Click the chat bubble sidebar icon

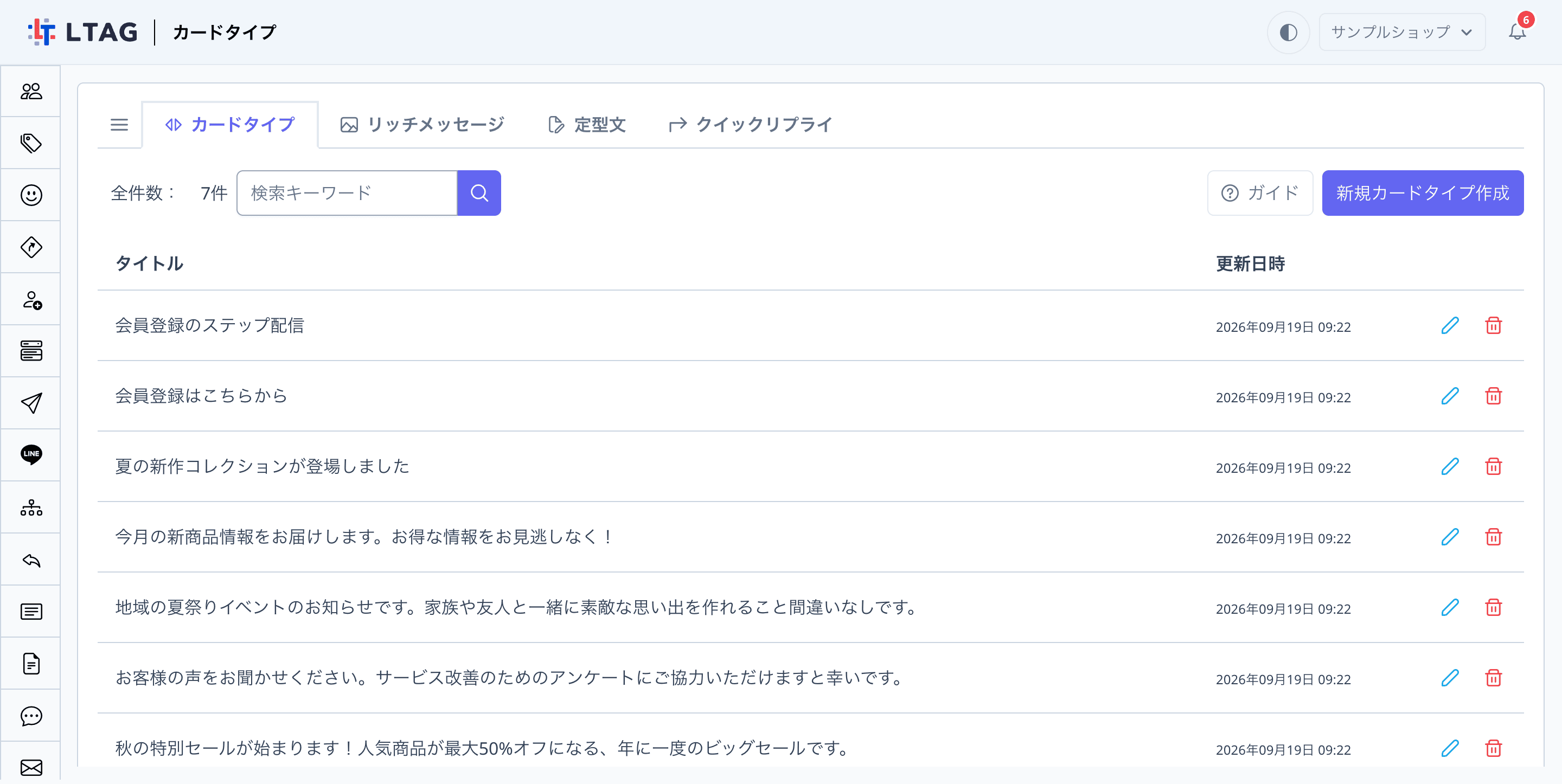pyautogui.click(x=31, y=716)
